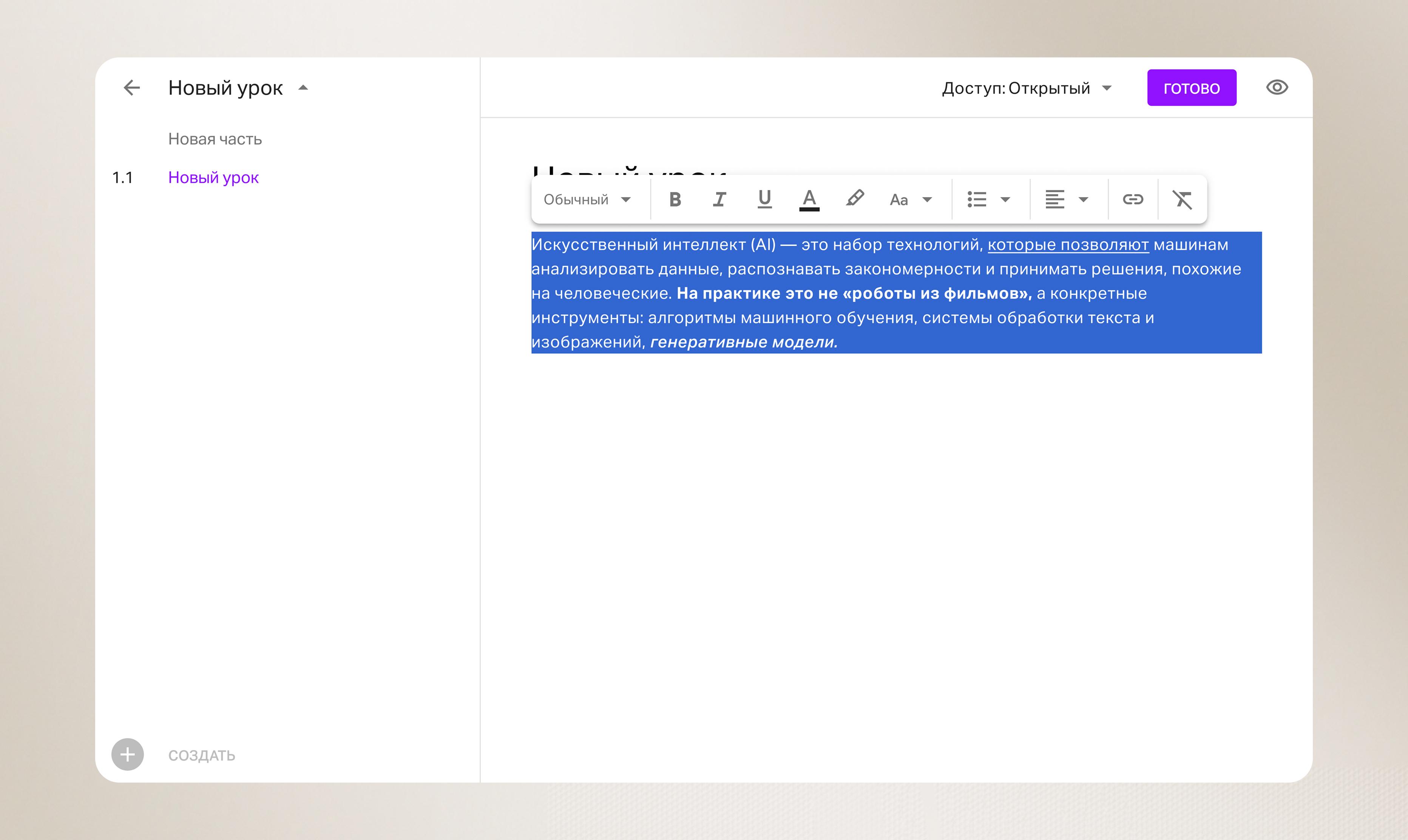Select lesson 1.1 Новый урок in sidebar
Image resolution: width=1408 pixels, height=840 pixels.
(213, 178)
